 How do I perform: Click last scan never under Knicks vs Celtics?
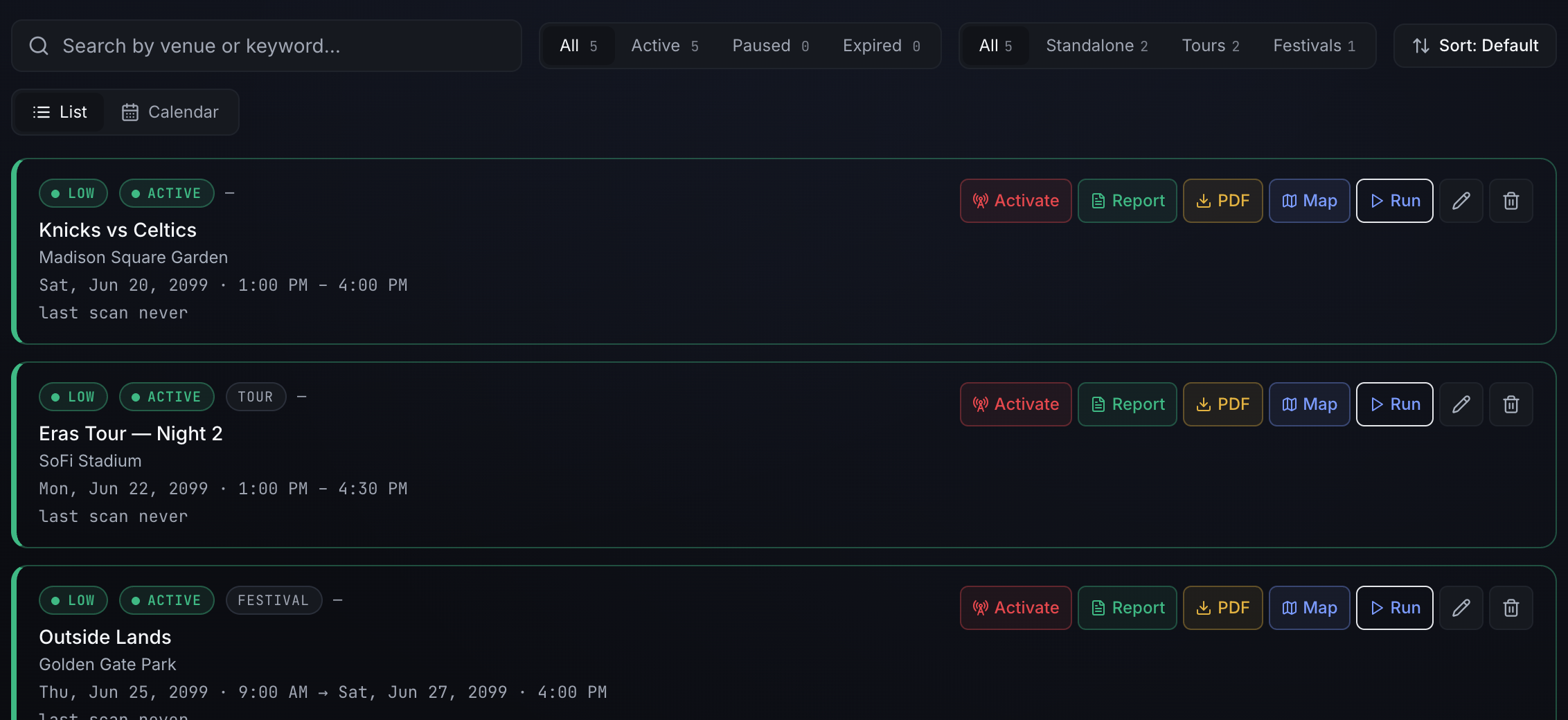point(114,313)
